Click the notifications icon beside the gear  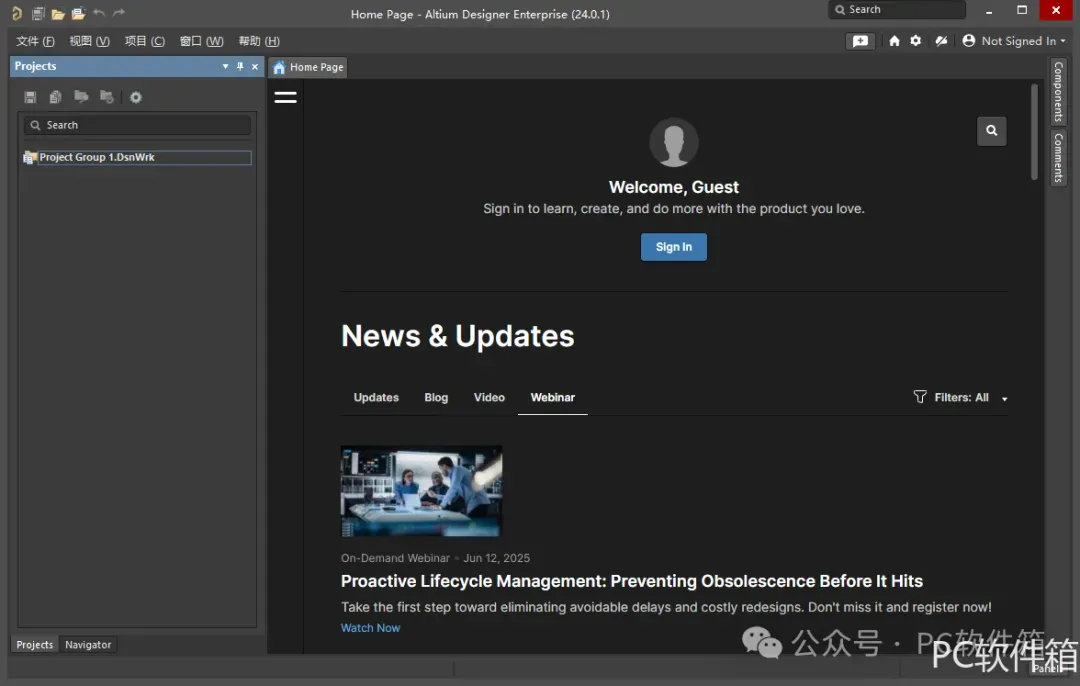(x=941, y=41)
